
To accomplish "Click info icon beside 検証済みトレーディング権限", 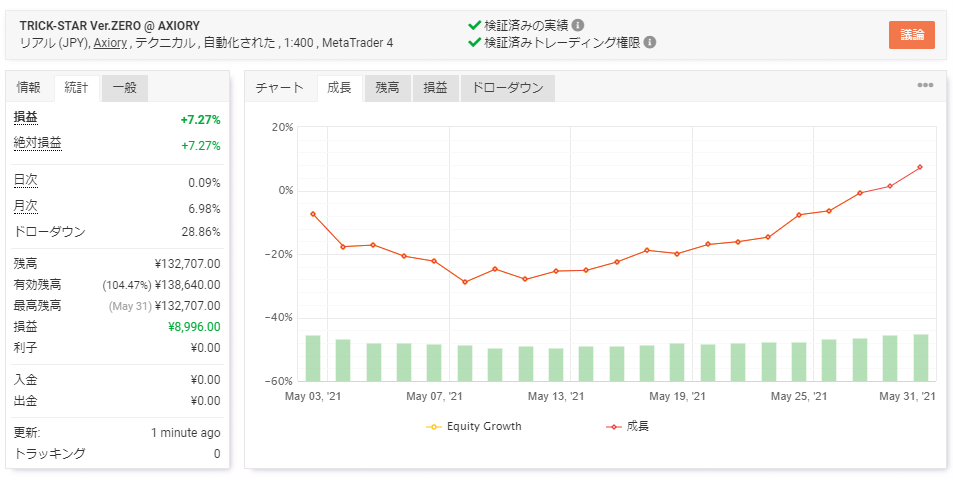I will [x=650, y=43].
